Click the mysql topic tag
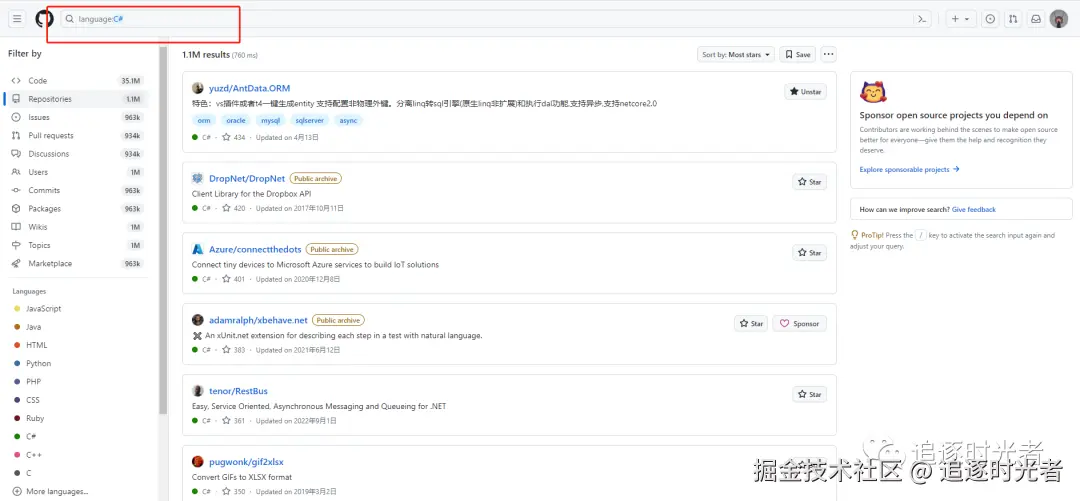This screenshot has height=501, width=1080. click(x=270, y=121)
